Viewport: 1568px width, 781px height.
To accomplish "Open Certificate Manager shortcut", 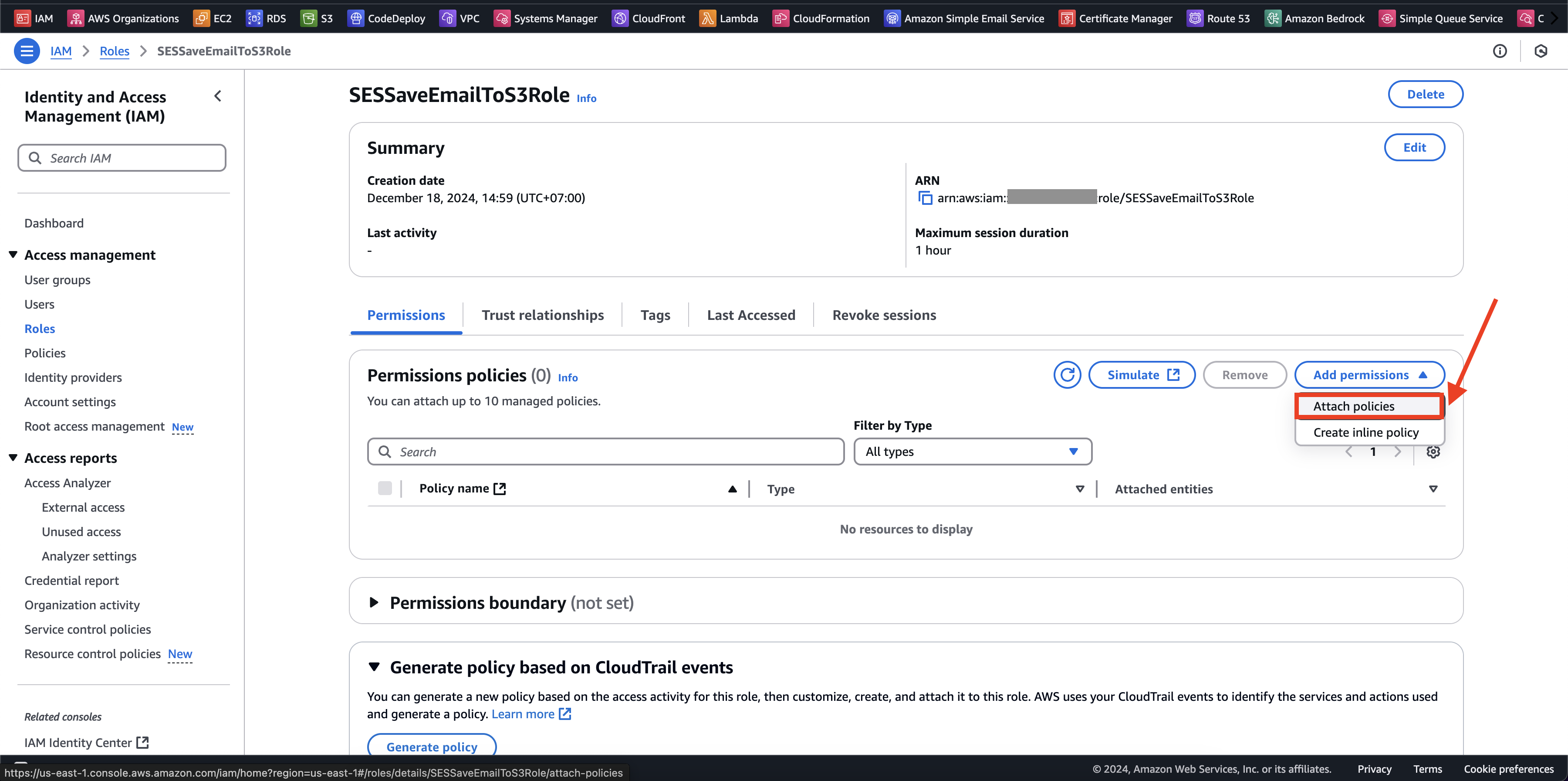I will point(1116,18).
